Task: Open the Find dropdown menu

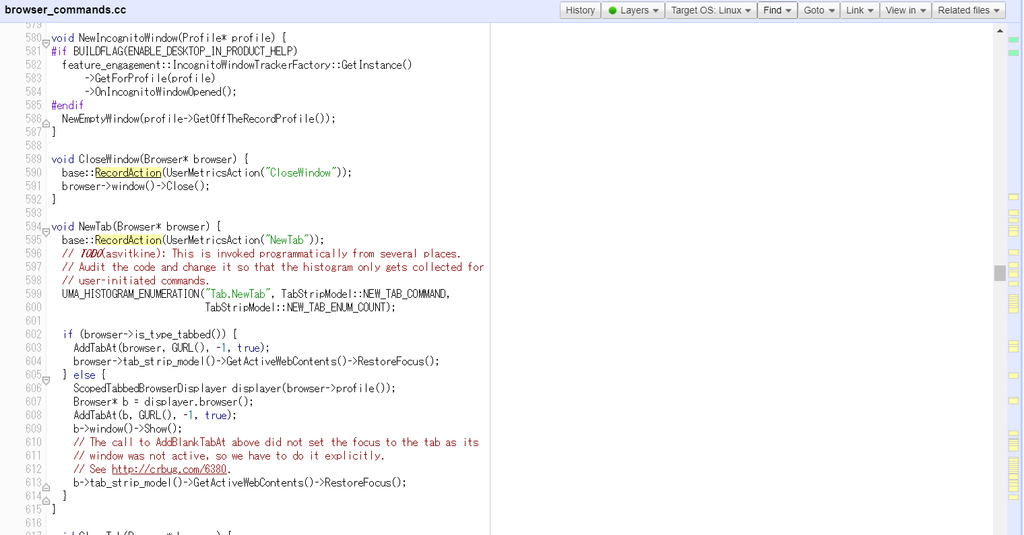Action: coord(777,10)
